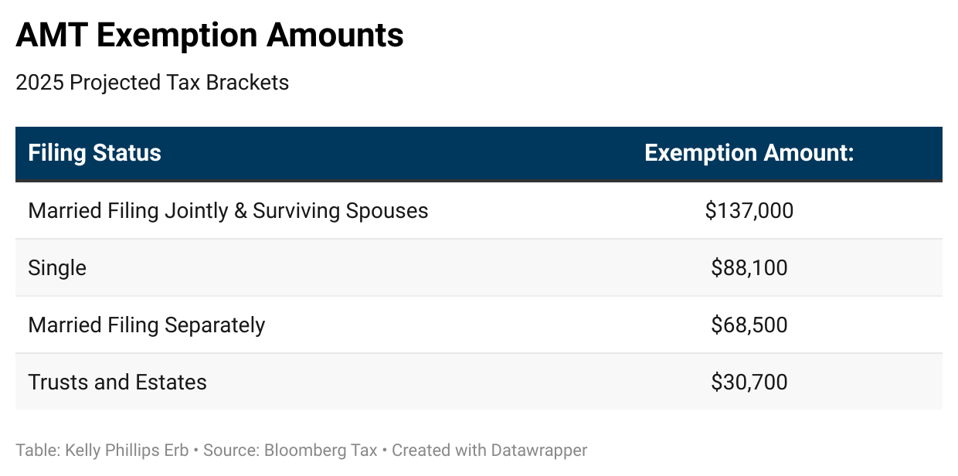This screenshot has width=958, height=476.
Task: Click the "Kelly Phillips Erb" author credit
Action: coord(129,450)
